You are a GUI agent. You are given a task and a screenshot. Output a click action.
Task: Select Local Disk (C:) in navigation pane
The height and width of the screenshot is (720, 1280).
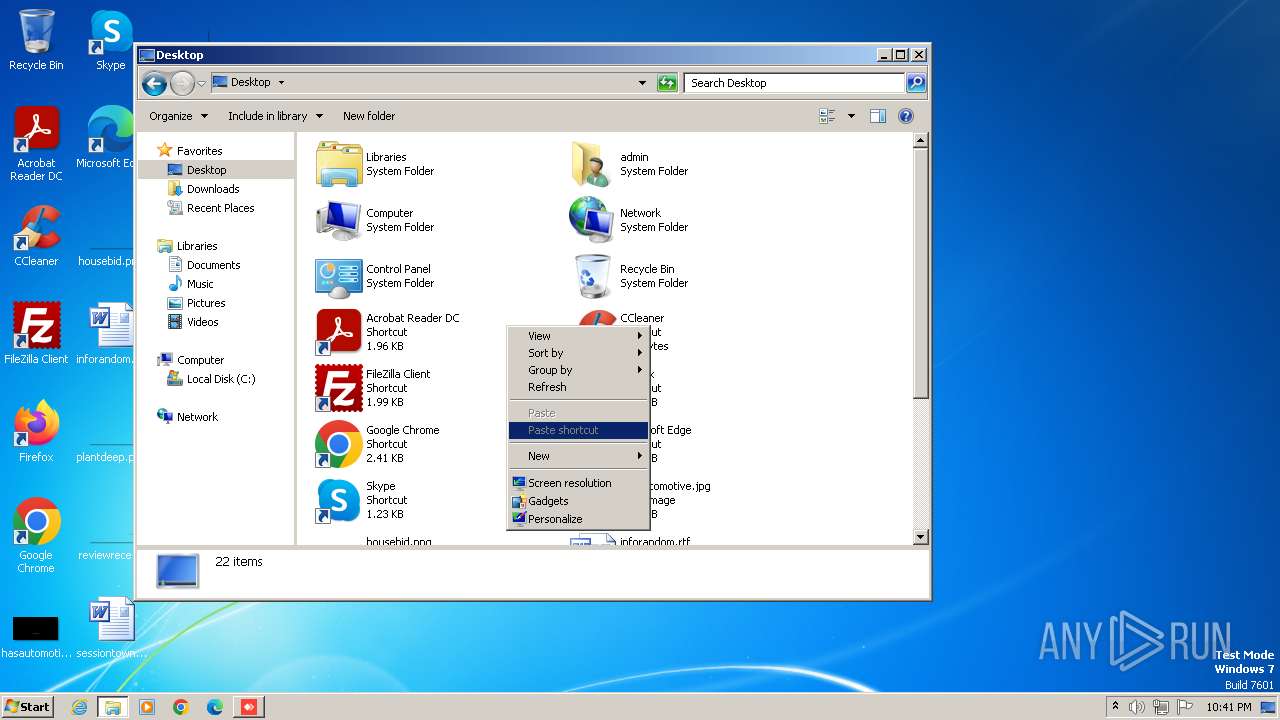(220, 379)
